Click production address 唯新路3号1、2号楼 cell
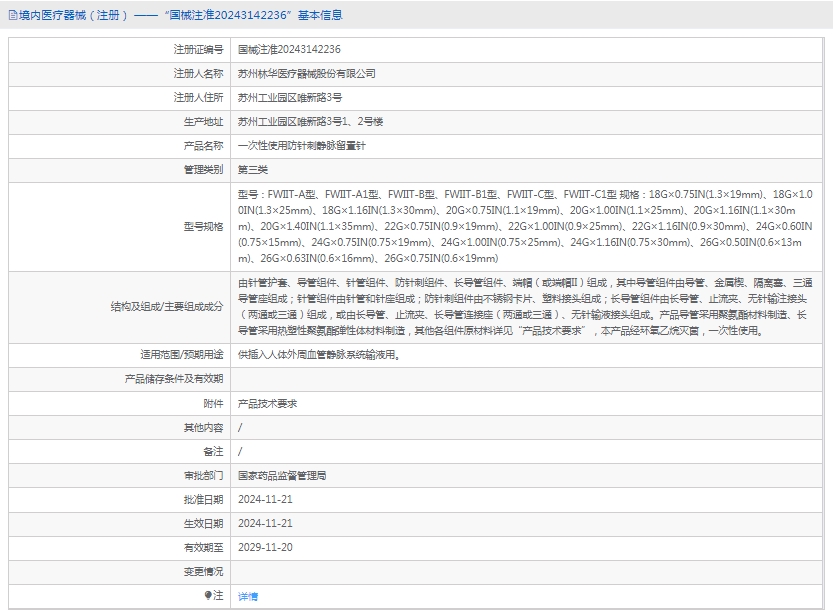 click(310, 122)
